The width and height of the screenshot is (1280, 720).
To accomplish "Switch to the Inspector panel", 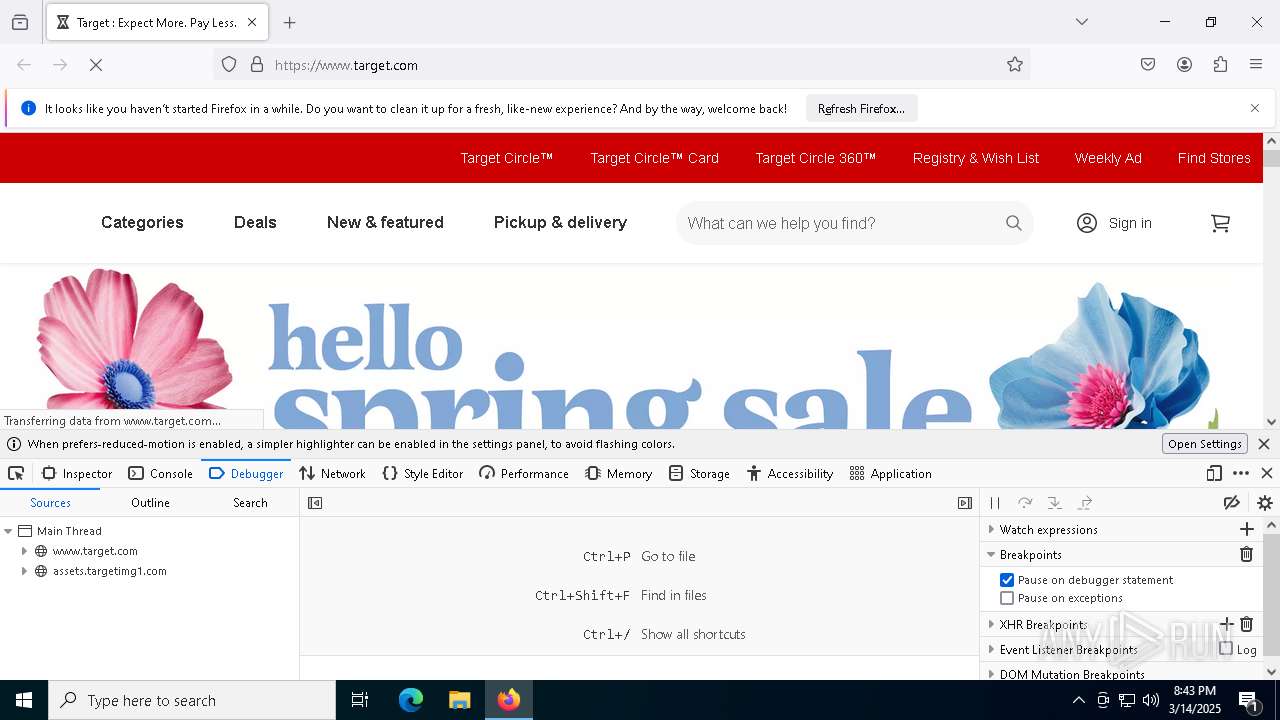I will (77, 474).
